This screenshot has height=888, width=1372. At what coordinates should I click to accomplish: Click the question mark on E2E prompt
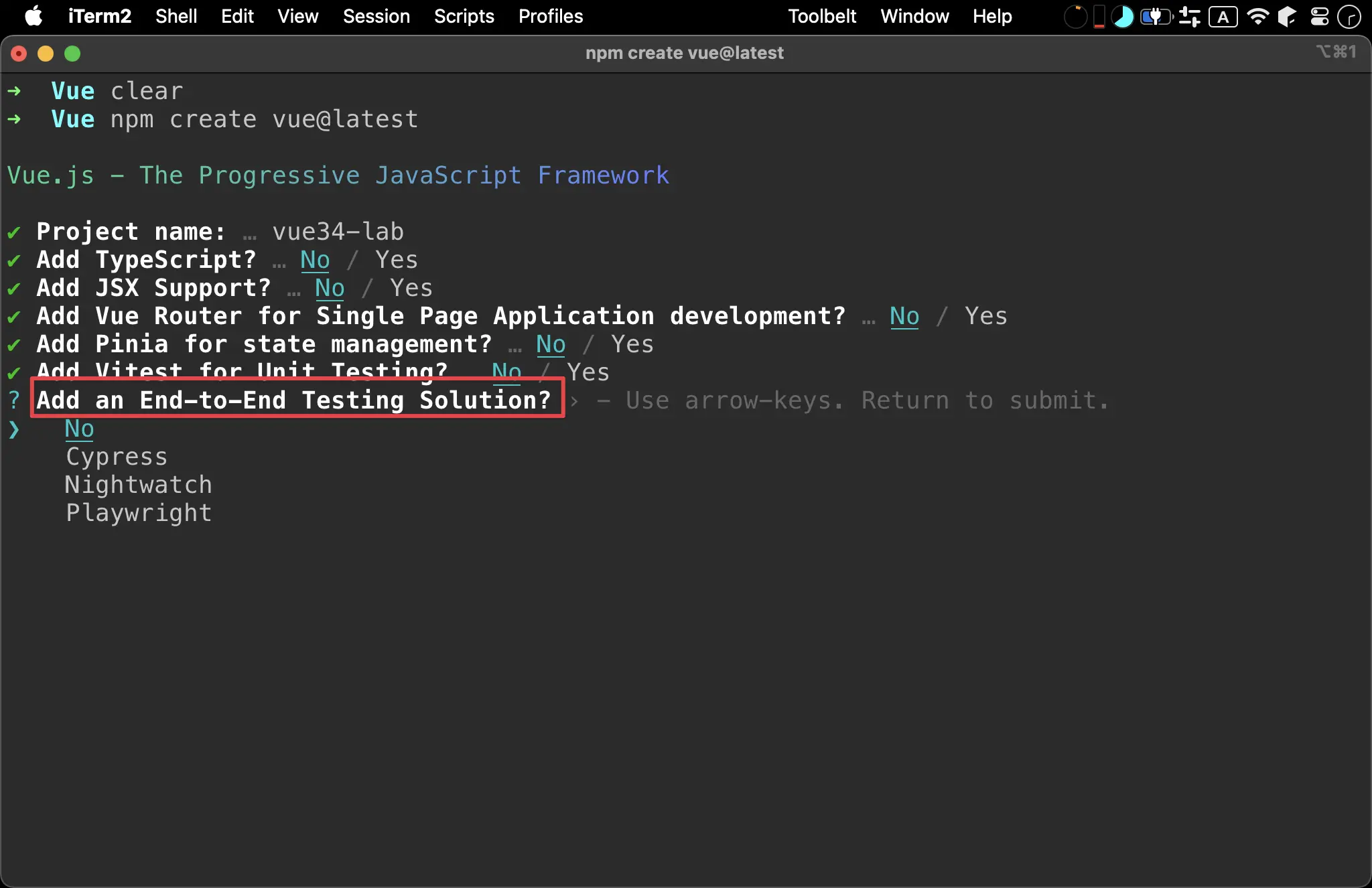pos(14,400)
